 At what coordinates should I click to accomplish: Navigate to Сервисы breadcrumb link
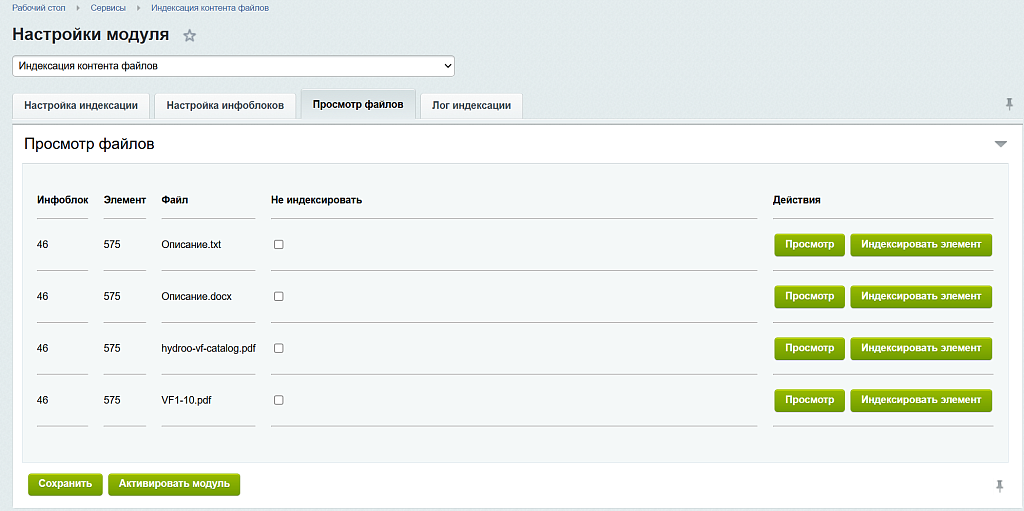pyautogui.click(x=108, y=8)
